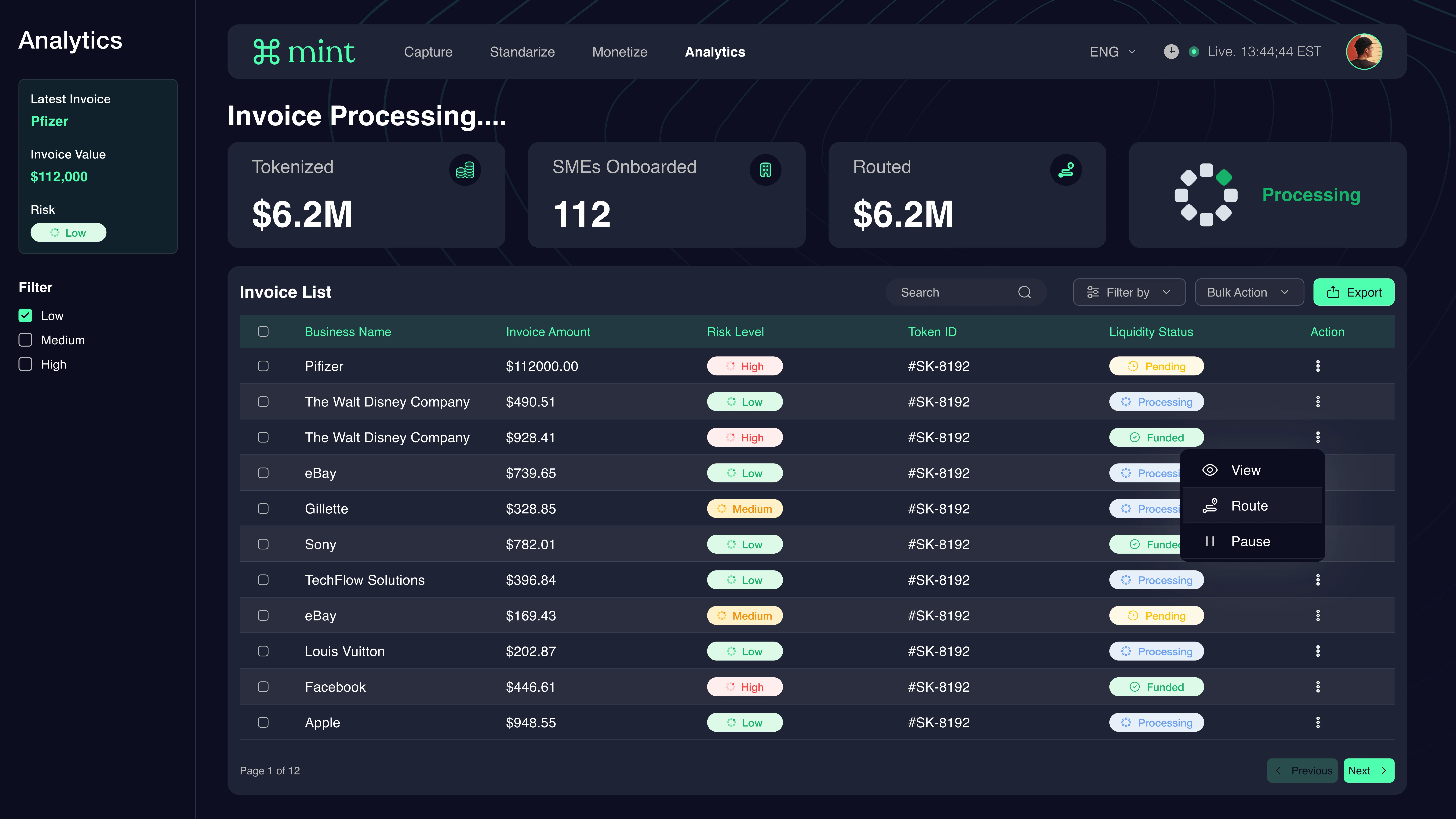1456x819 pixels.
Task: Uncheck the Low filter checkbox
Action: click(x=25, y=315)
